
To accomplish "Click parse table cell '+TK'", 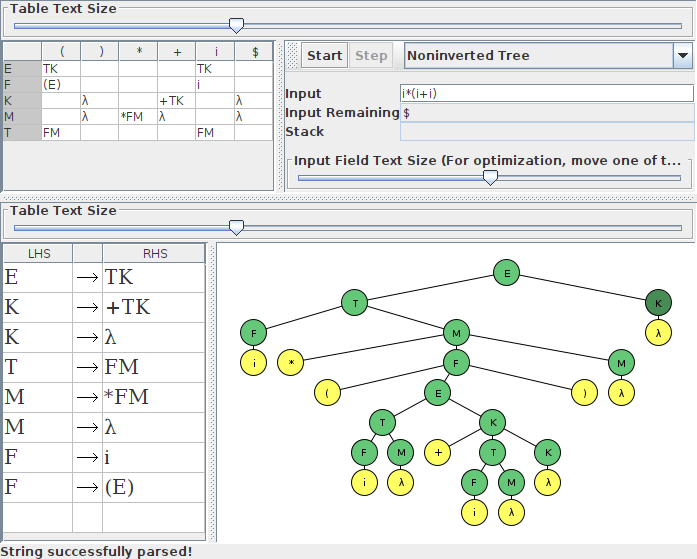I will 177,101.
